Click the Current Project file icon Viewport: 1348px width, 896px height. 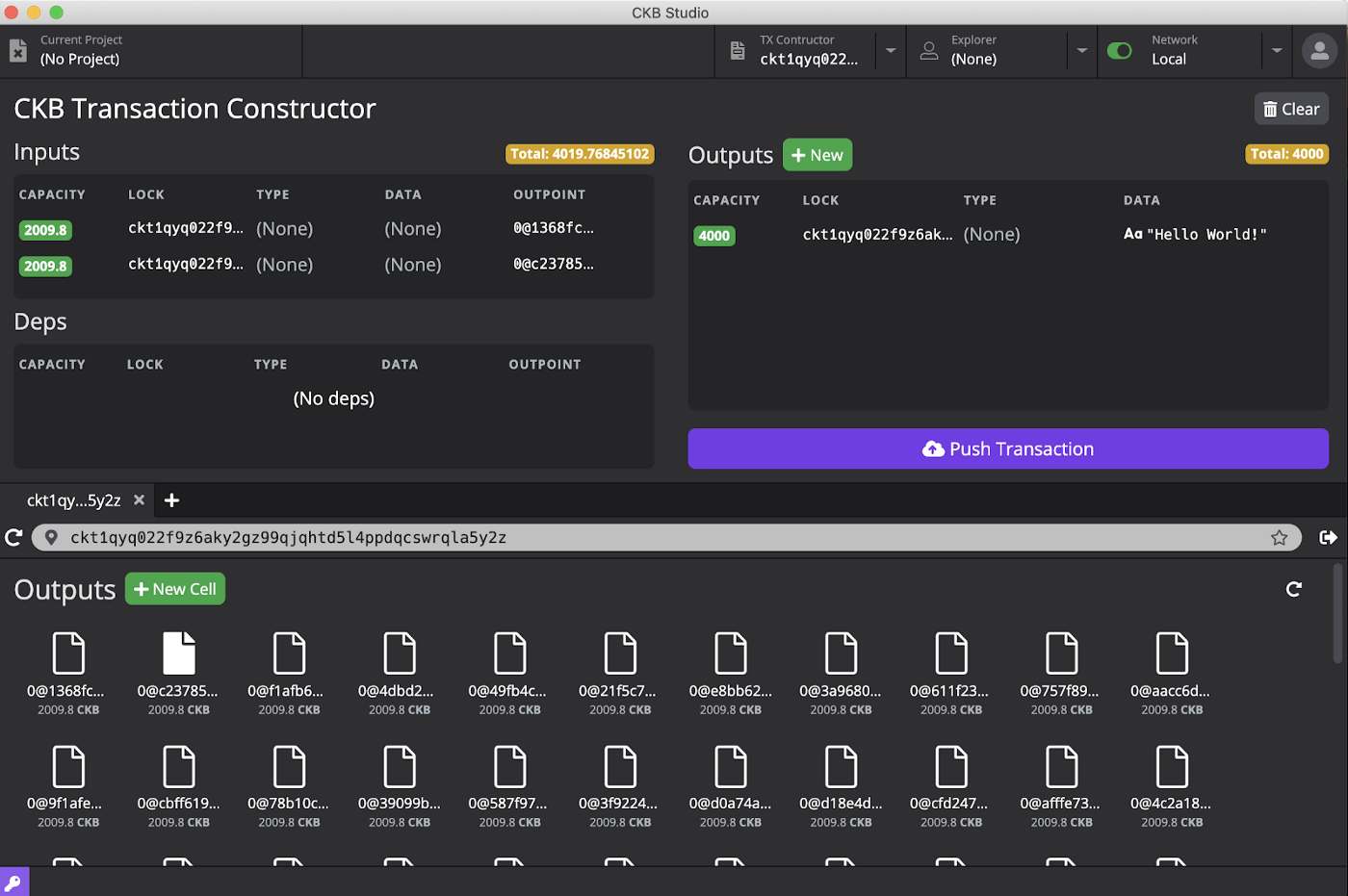point(18,50)
